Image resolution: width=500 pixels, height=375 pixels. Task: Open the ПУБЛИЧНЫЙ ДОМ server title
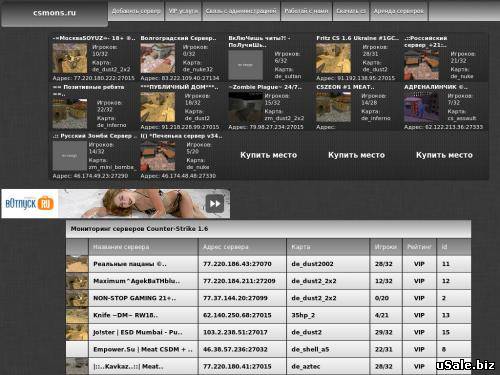[179, 87]
